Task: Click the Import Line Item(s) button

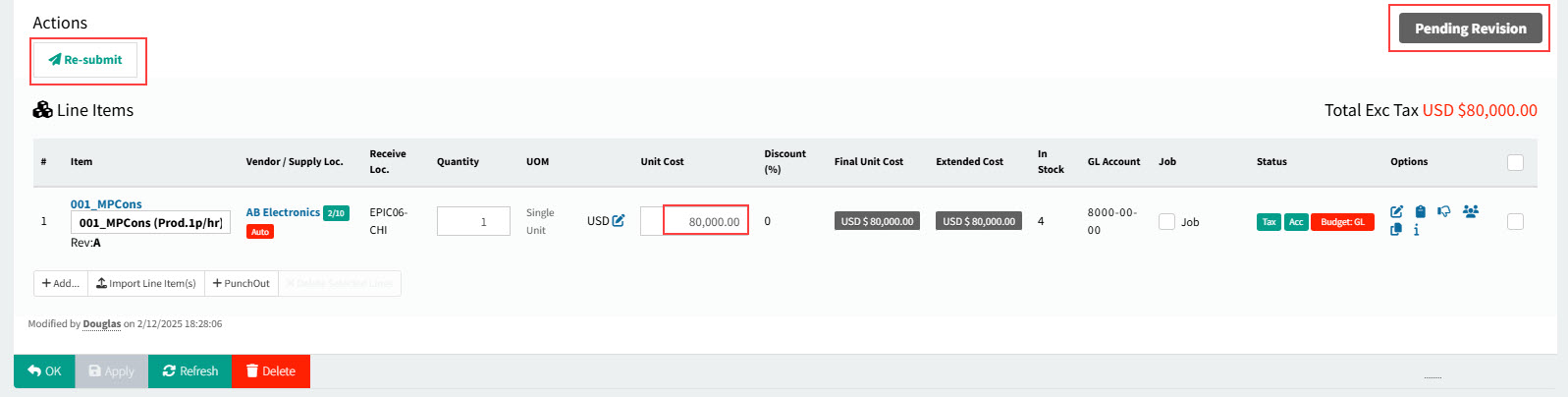Action: [x=146, y=283]
